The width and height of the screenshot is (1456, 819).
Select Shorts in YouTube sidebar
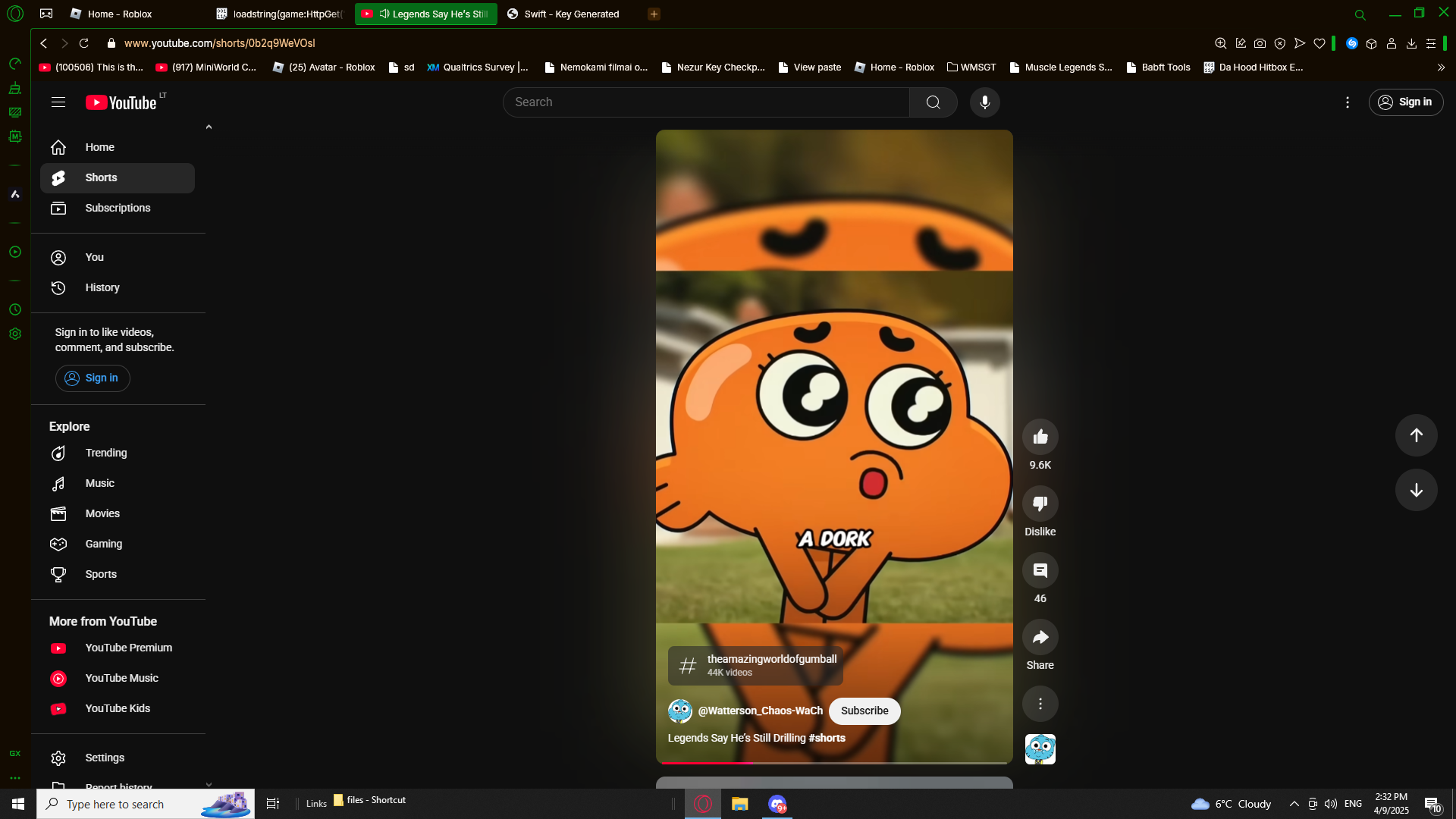click(x=118, y=177)
